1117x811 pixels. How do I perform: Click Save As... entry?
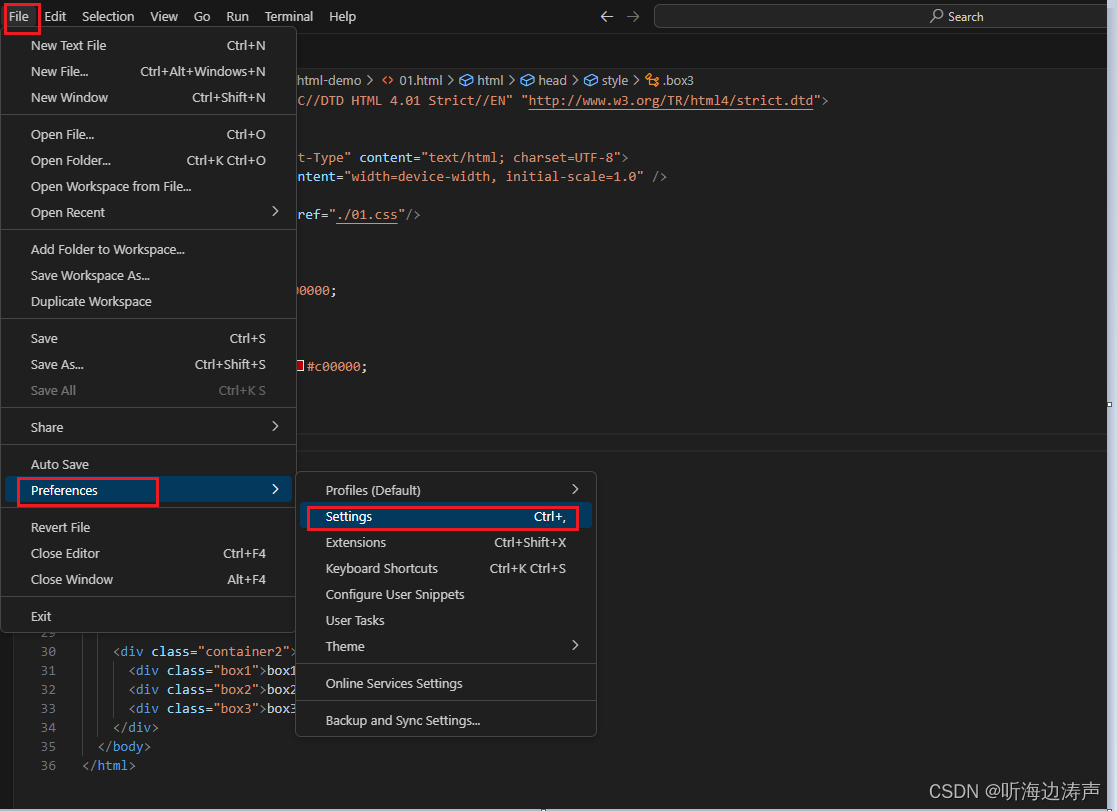point(148,365)
